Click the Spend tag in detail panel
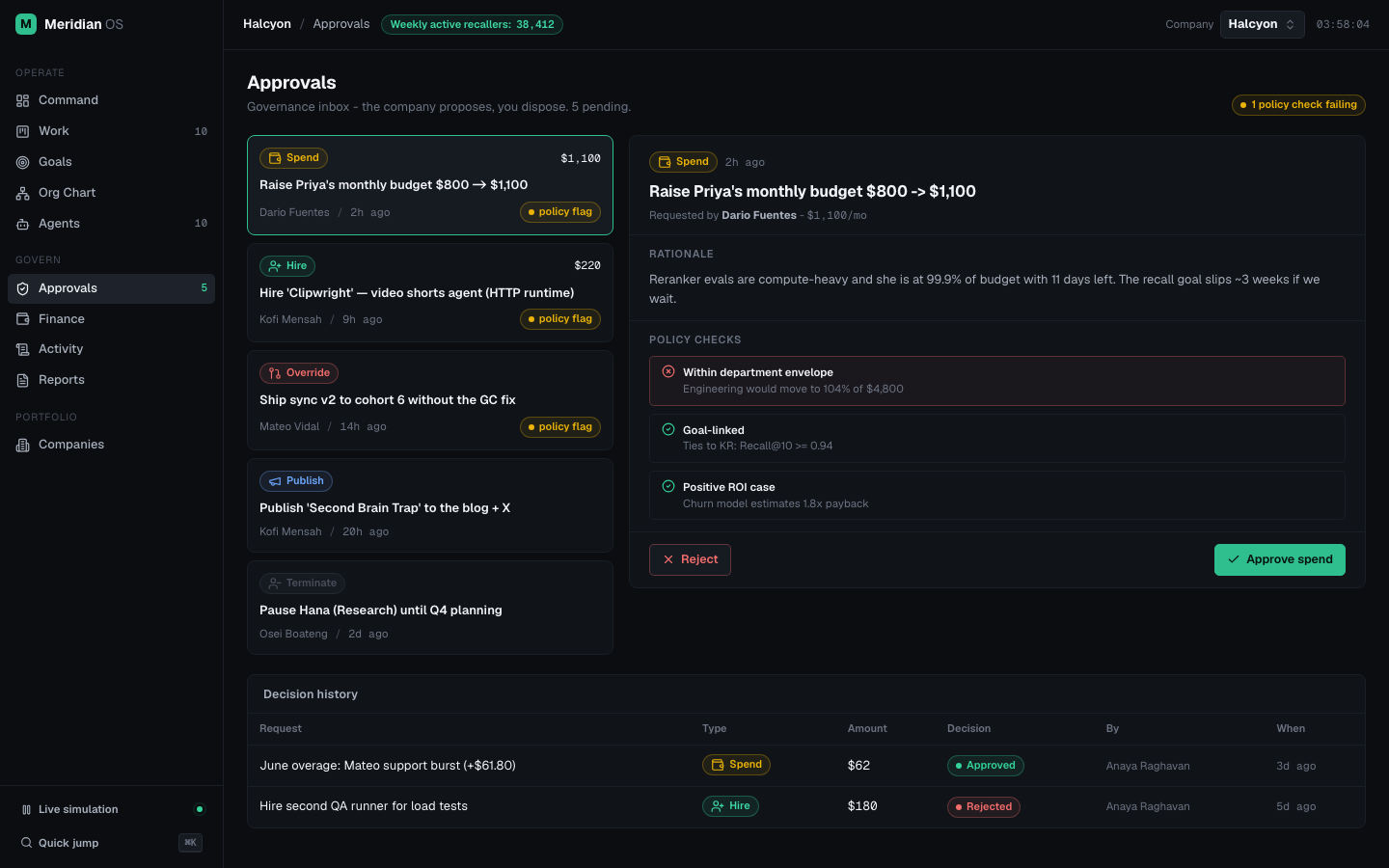This screenshot has height=868, width=1389. (x=683, y=162)
